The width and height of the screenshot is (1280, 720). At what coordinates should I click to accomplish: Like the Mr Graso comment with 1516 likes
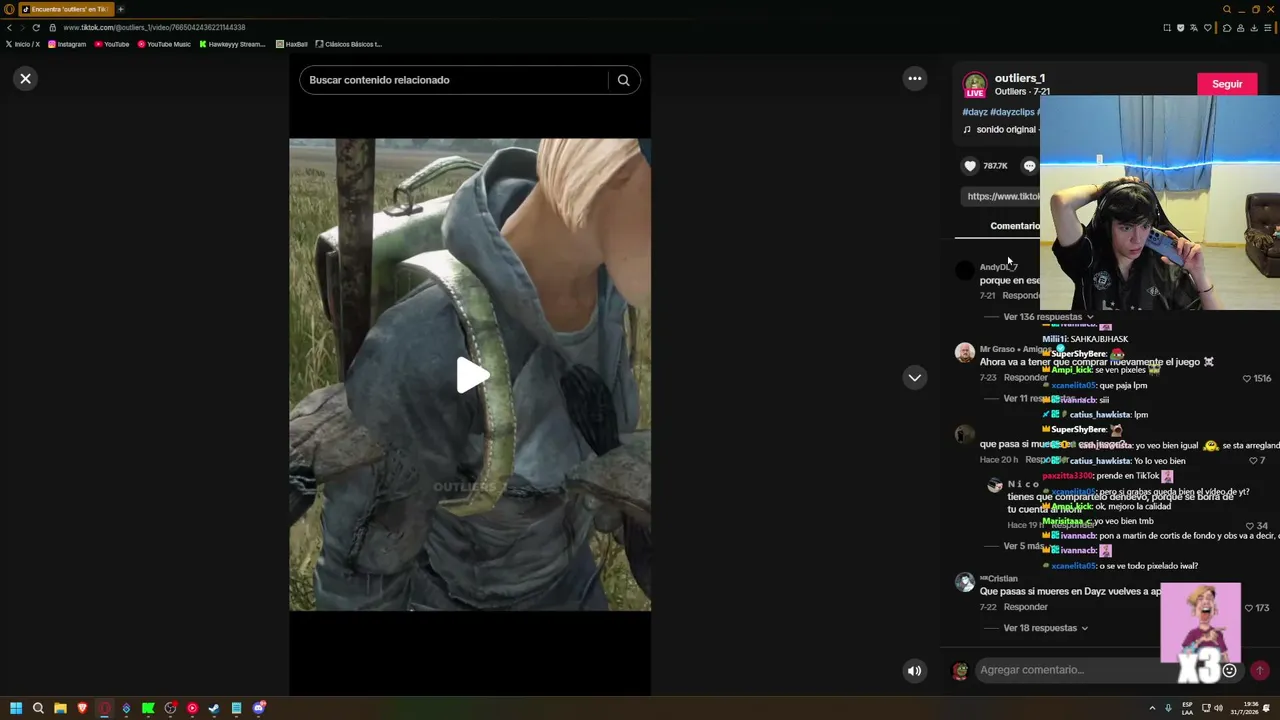click(x=1247, y=379)
